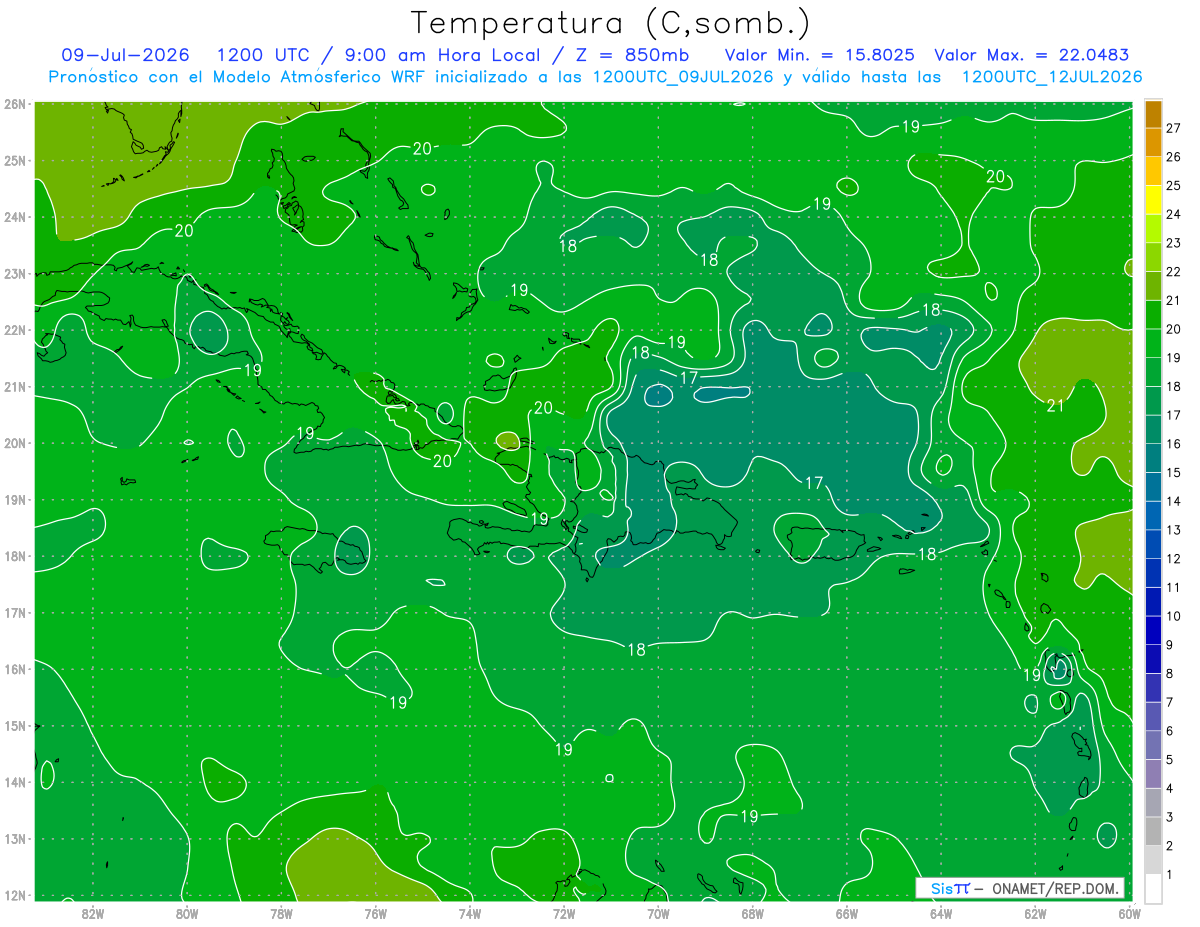
Task: Click color scale label "25"
Action: coord(1174,185)
